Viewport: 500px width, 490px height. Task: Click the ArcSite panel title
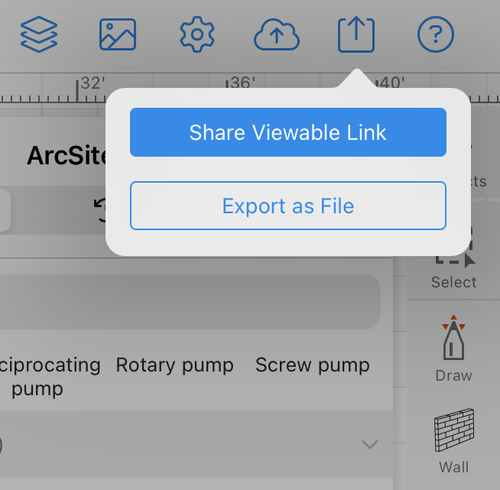tap(67, 156)
